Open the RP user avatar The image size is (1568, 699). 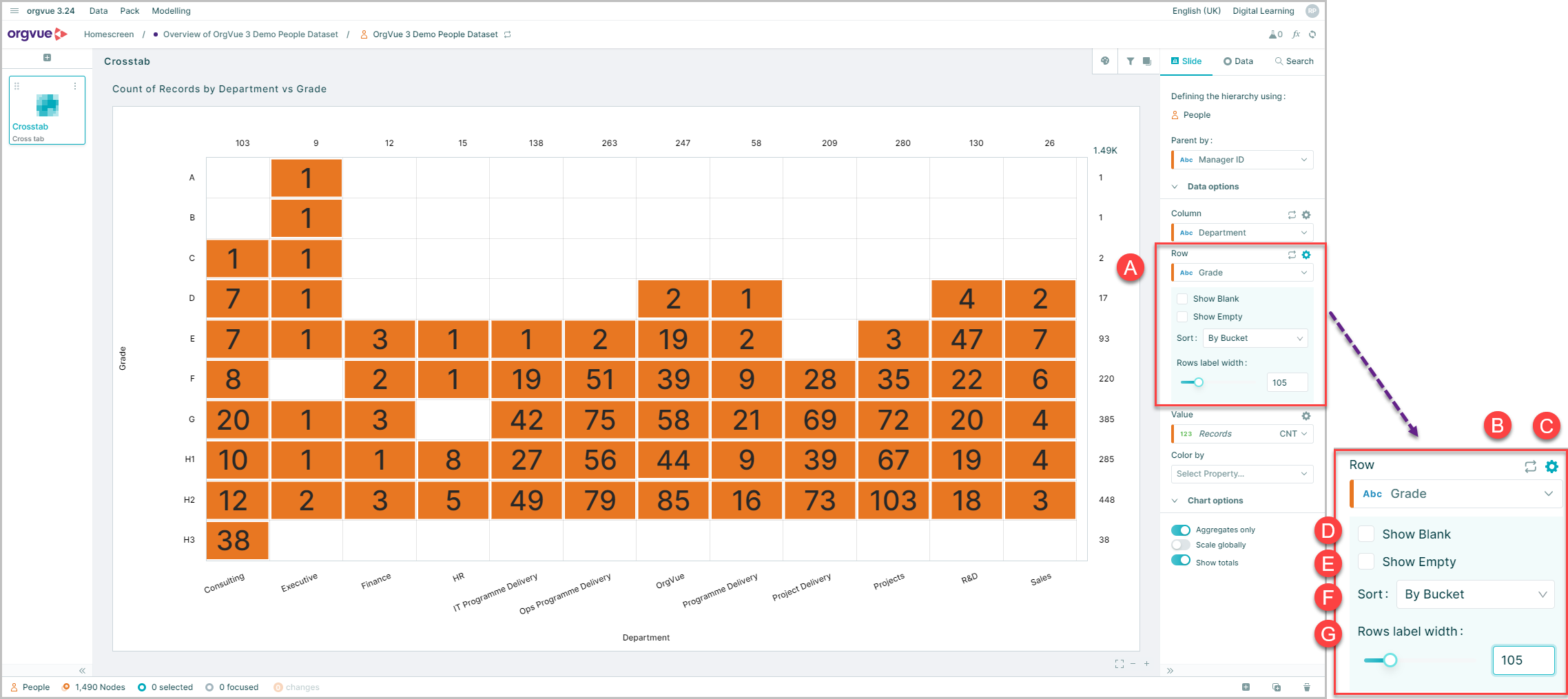coord(1312,11)
